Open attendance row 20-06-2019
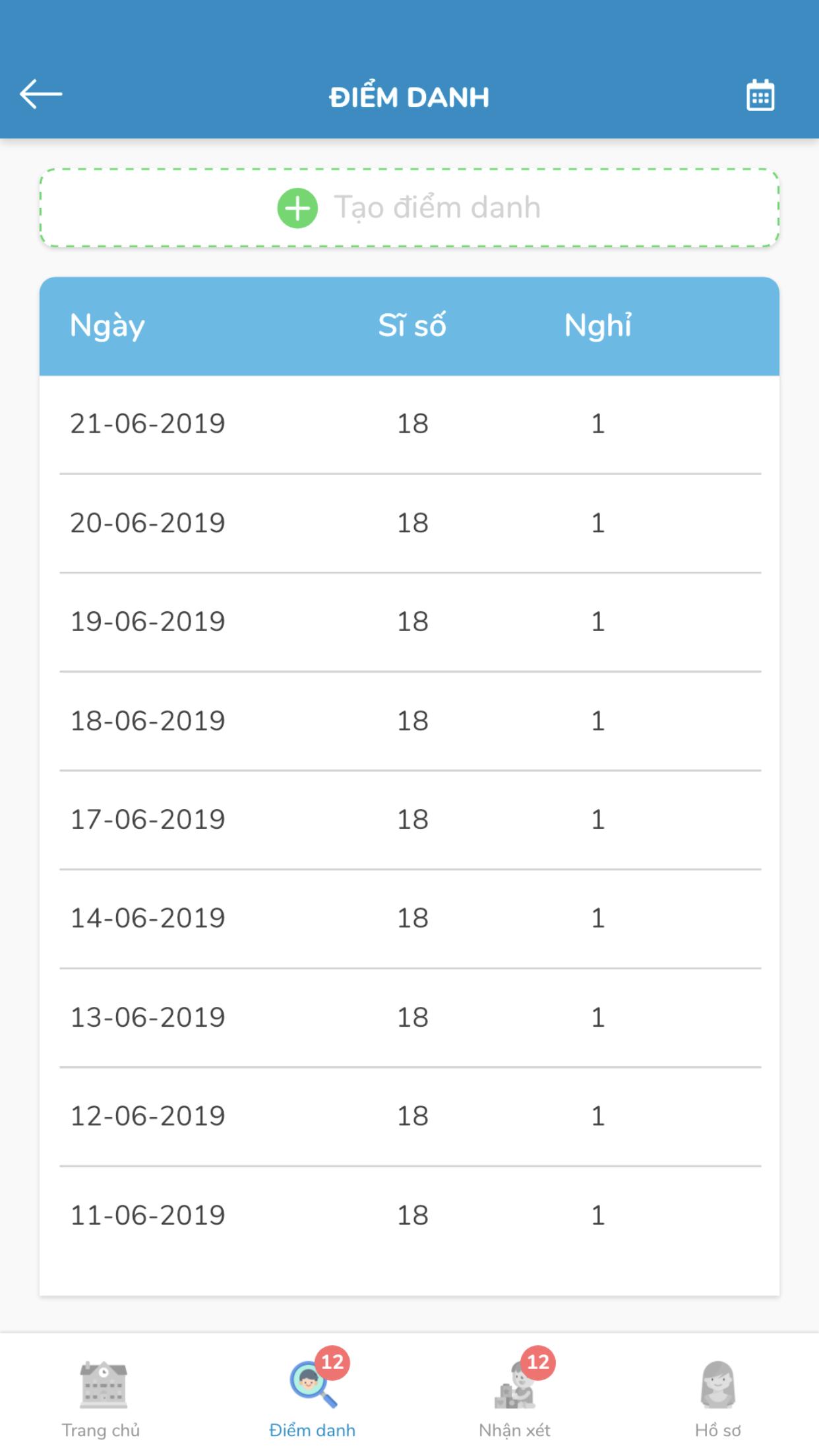 coord(409,523)
